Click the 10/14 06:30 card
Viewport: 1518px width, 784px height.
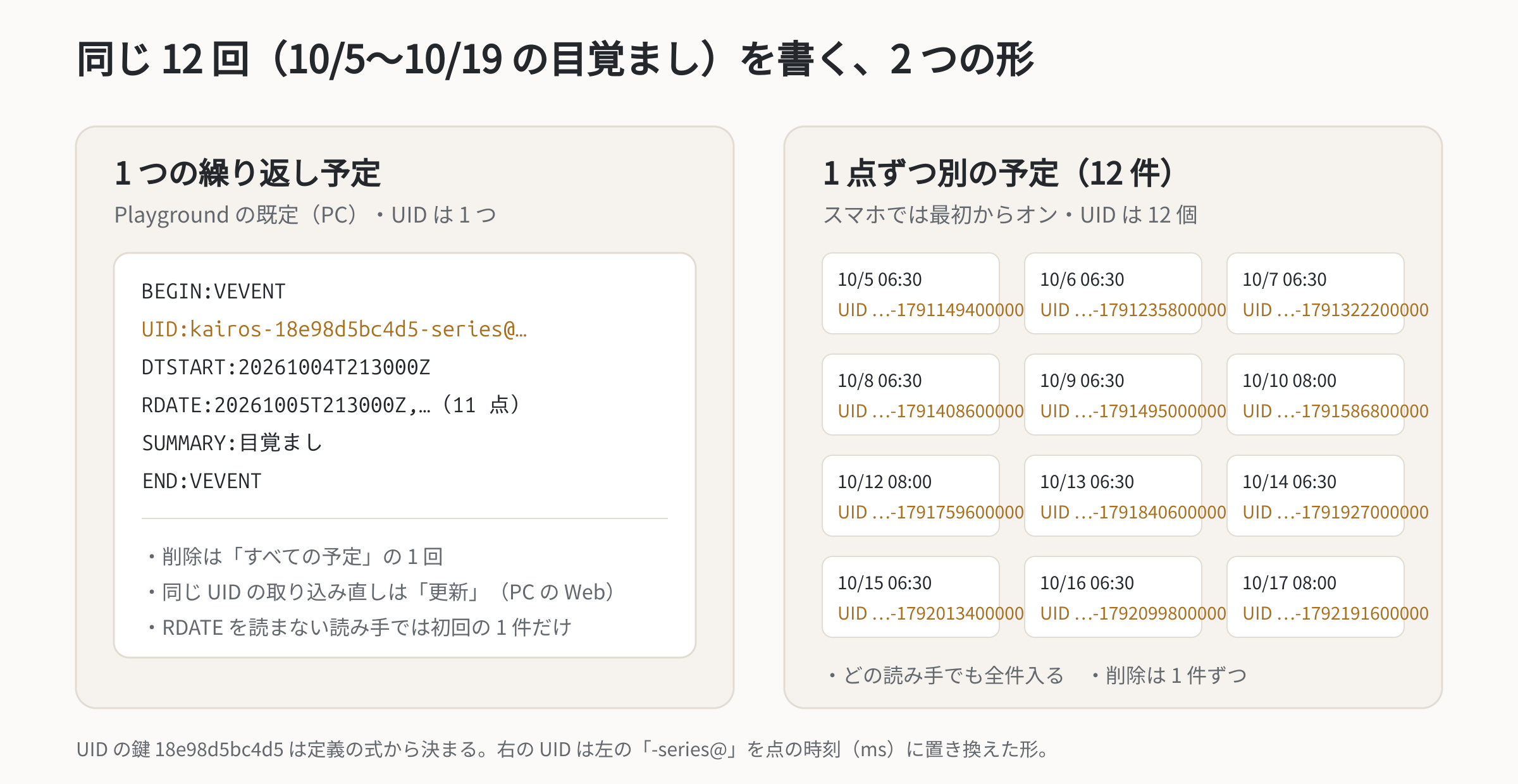coord(1316,496)
